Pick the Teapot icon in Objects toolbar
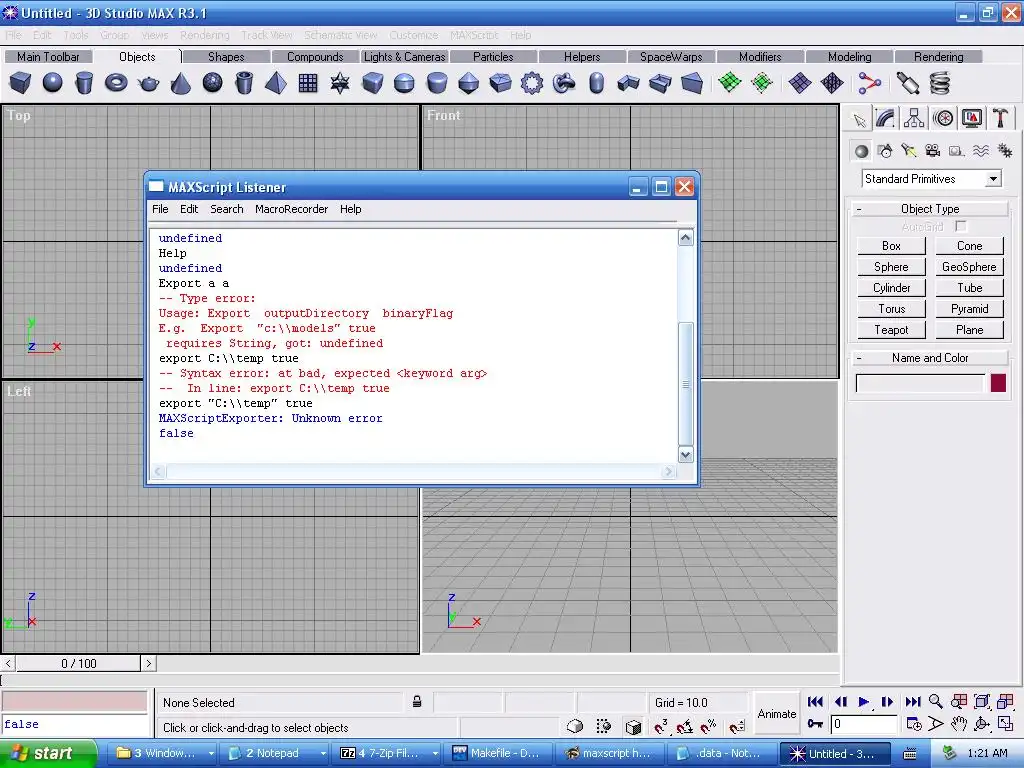The height and width of the screenshot is (768, 1024). (x=148, y=83)
